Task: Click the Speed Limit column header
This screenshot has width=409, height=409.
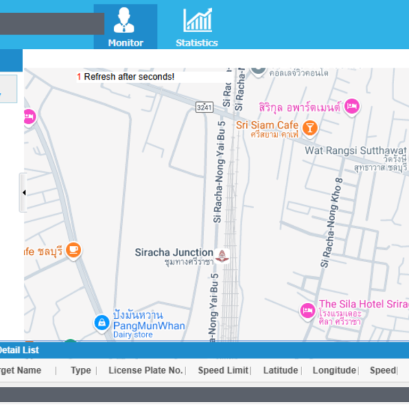Action: pyautogui.click(x=223, y=370)
